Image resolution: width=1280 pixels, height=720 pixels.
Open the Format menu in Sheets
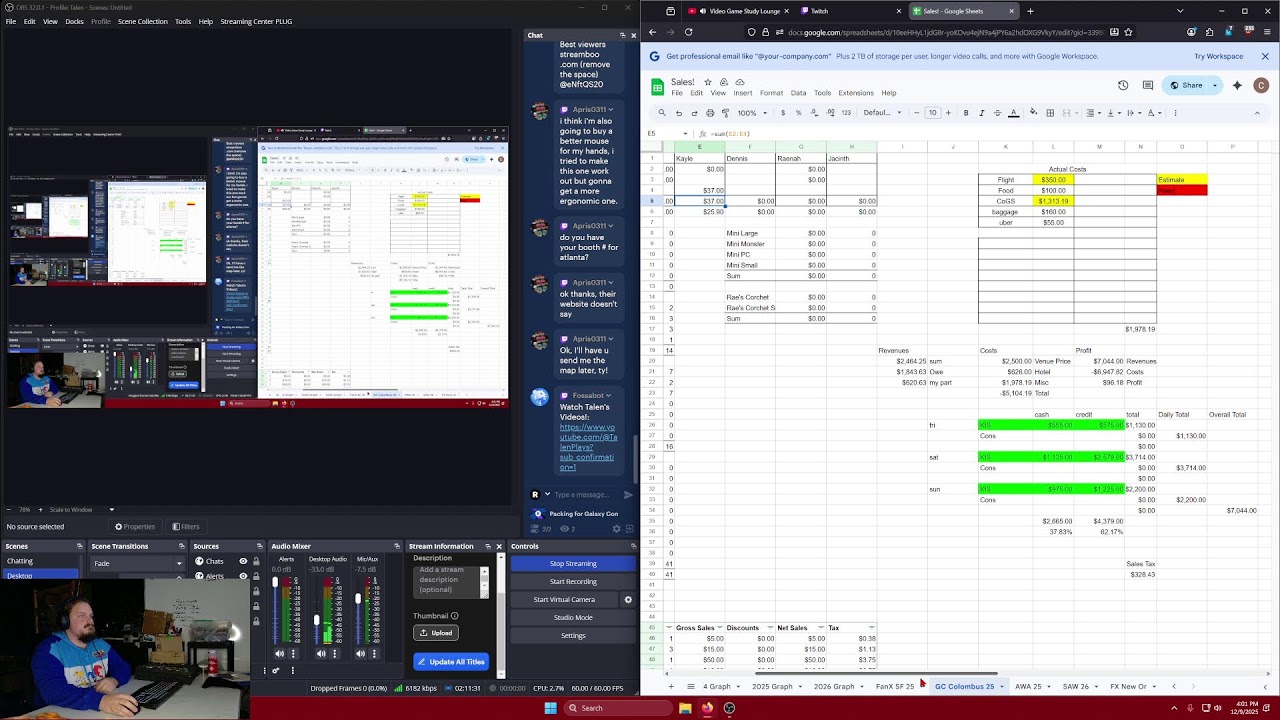pos(771,93)
